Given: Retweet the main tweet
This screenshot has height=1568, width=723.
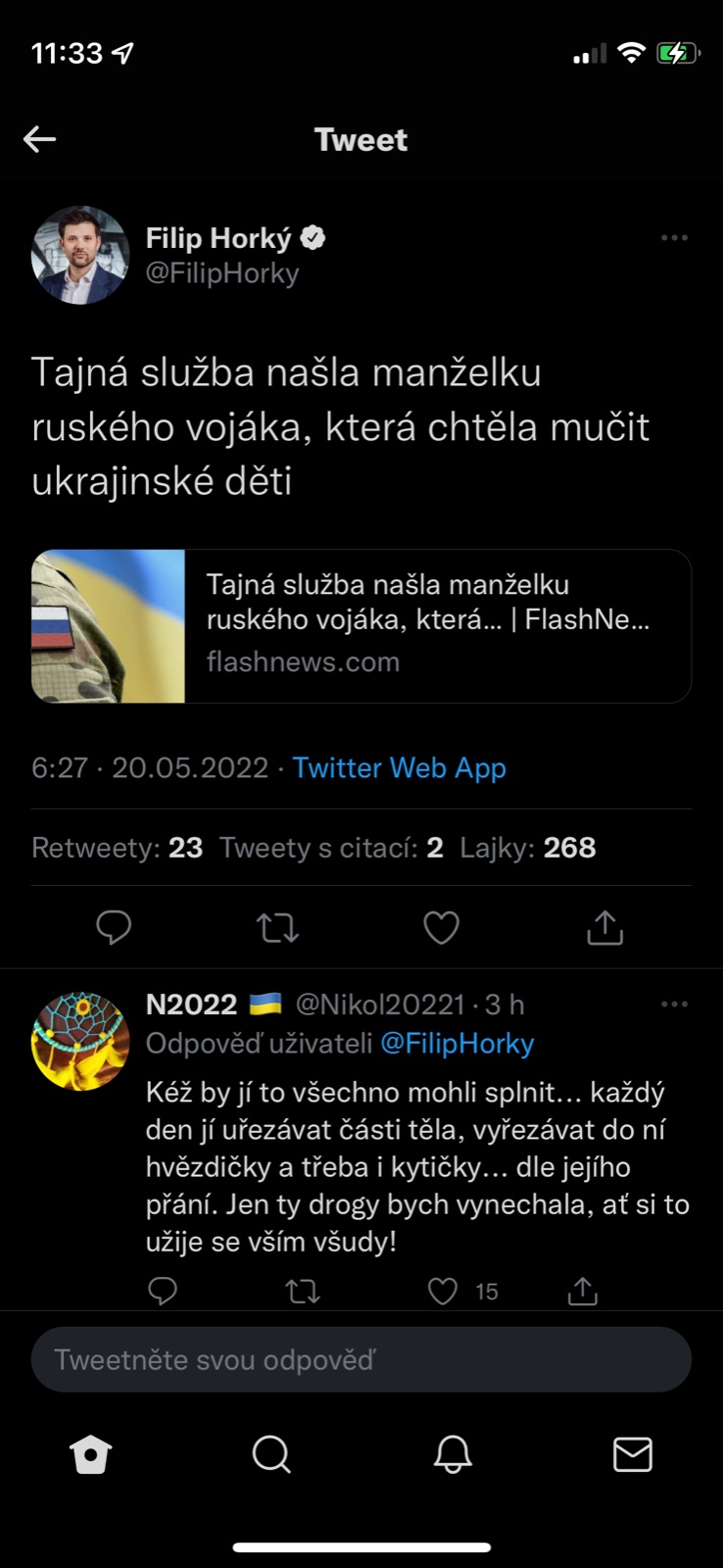Looking at the screenshot, I should [277, 927].
